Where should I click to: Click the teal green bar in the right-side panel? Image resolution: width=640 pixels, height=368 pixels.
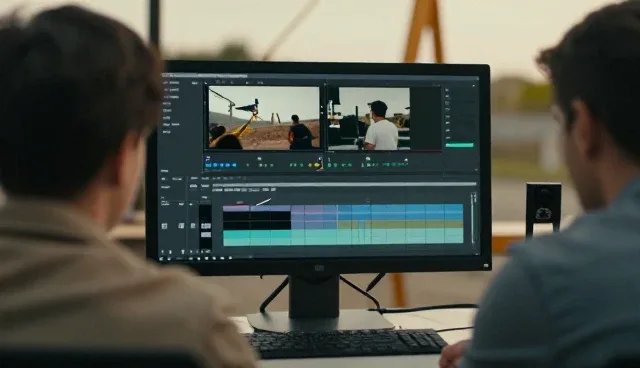tap(460, 145)
